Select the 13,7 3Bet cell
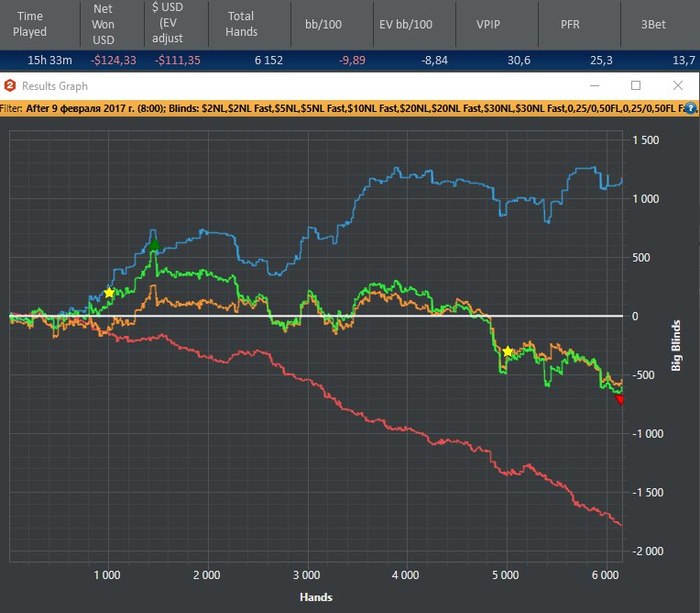This screenshot has width=700, height=613. pyautogui.click(x=683, y=60)
